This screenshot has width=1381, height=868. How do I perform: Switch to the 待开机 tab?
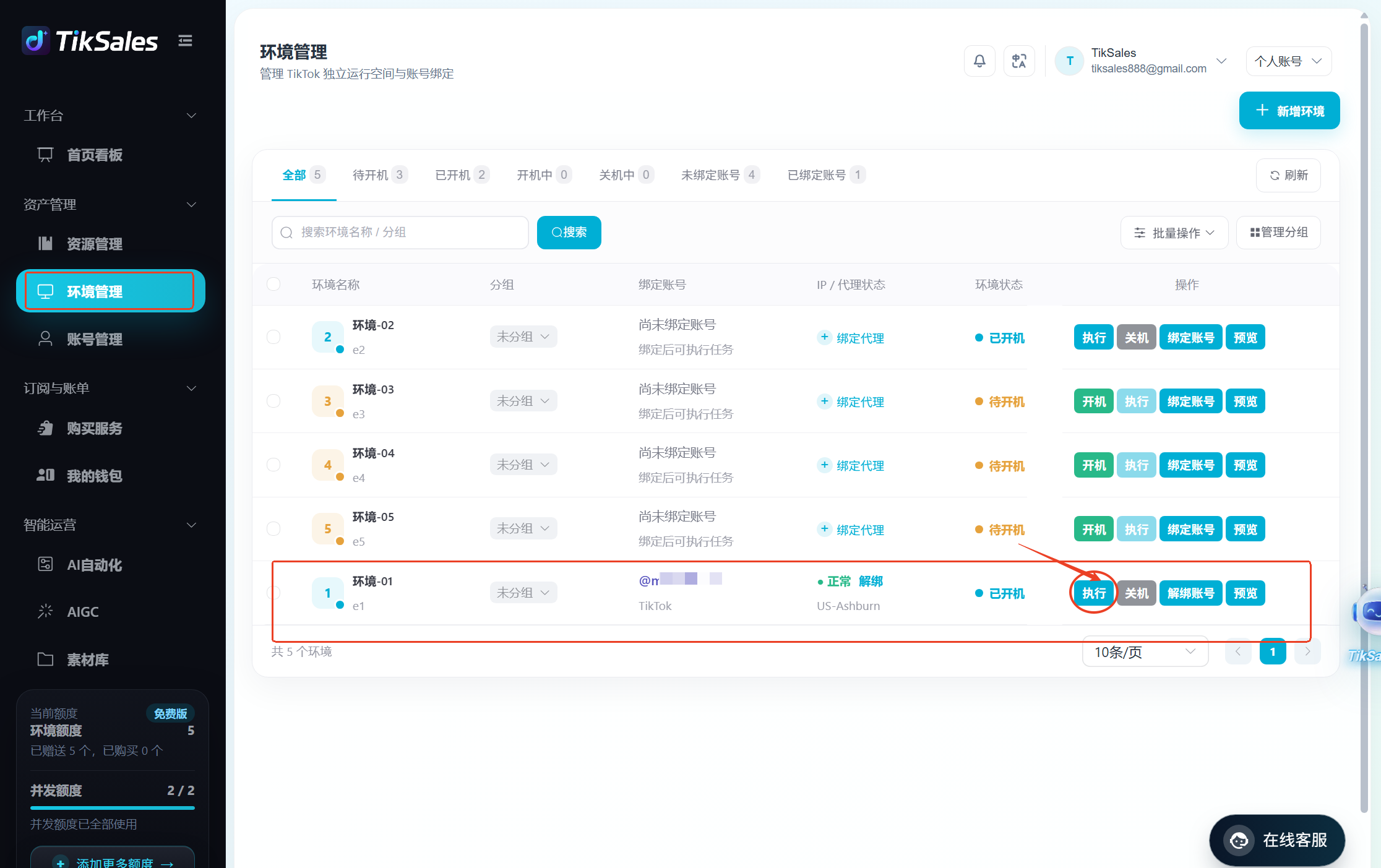pos(379,175)
